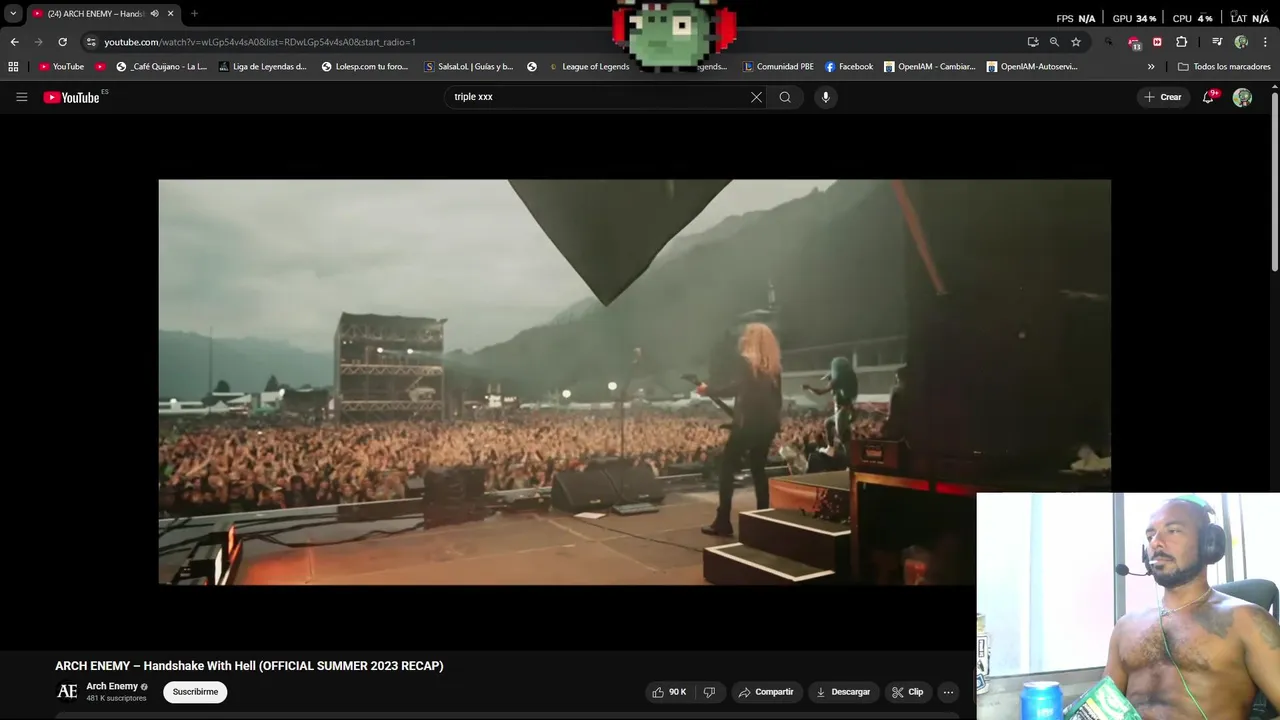Open YouTube notifications bell
Viewport: 1280px width, 720px height.
pyautogui.click(x=1208, y=97)
